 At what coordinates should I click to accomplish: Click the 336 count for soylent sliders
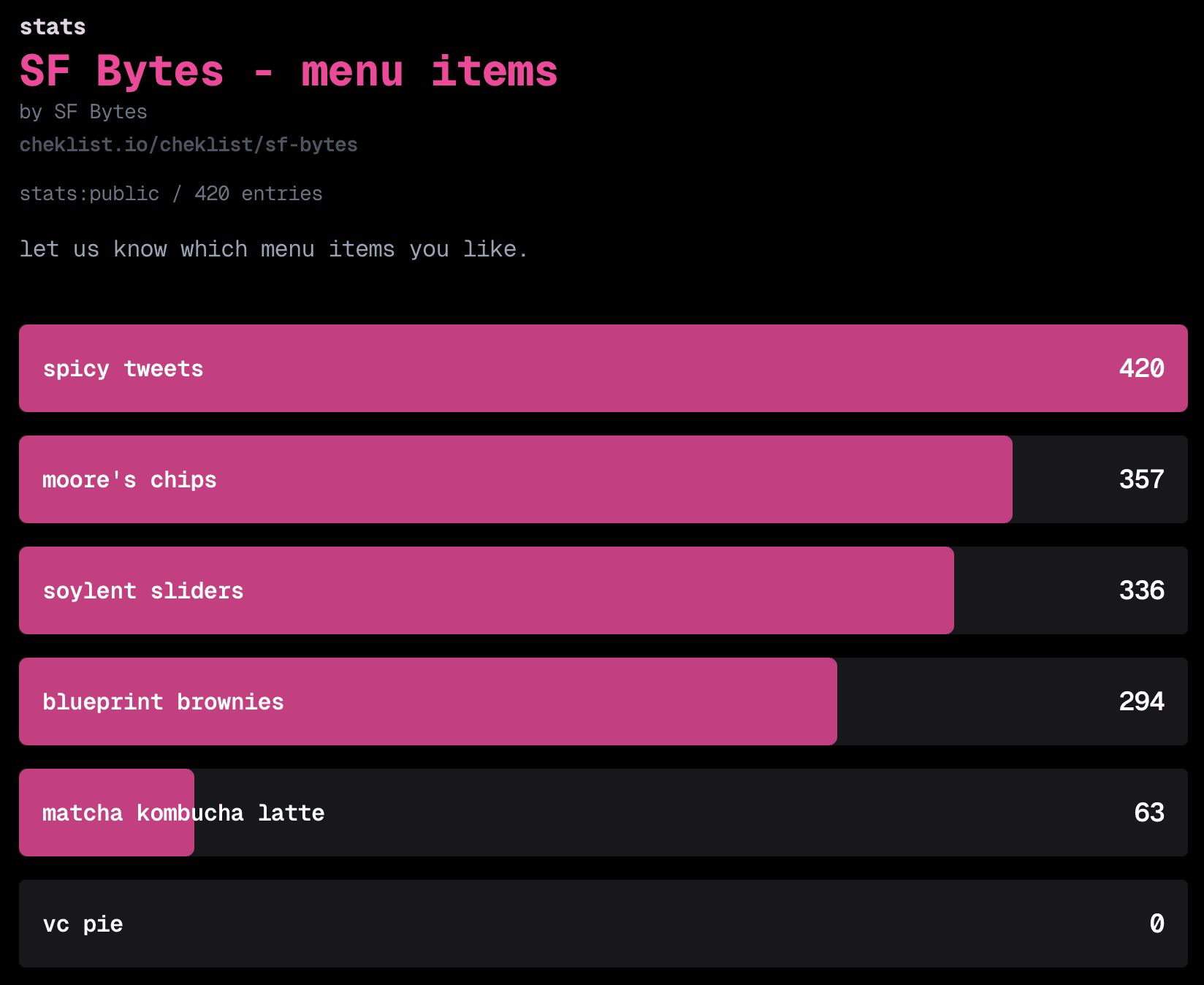[1141, 590]
